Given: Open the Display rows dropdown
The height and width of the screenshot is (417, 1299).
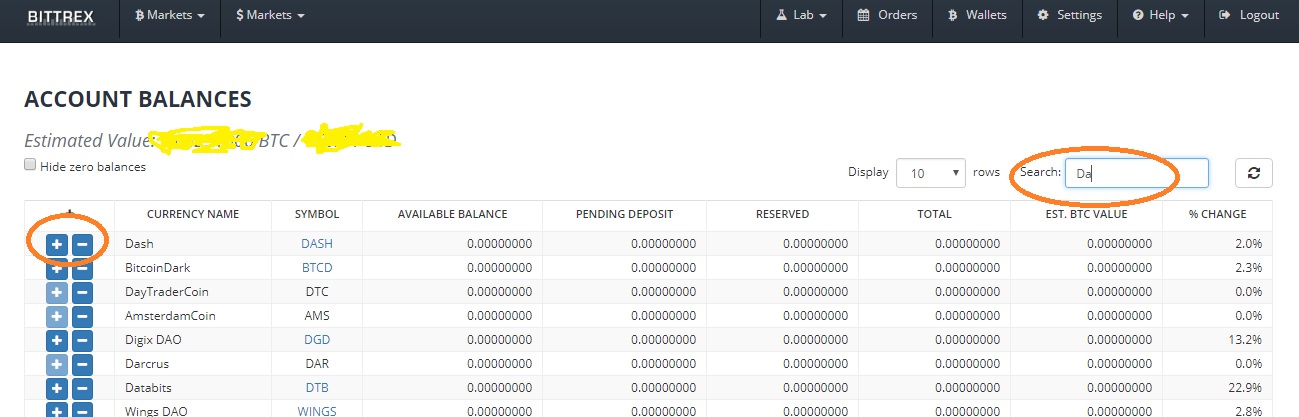Looking at the screenshot, I should point(931,173).
